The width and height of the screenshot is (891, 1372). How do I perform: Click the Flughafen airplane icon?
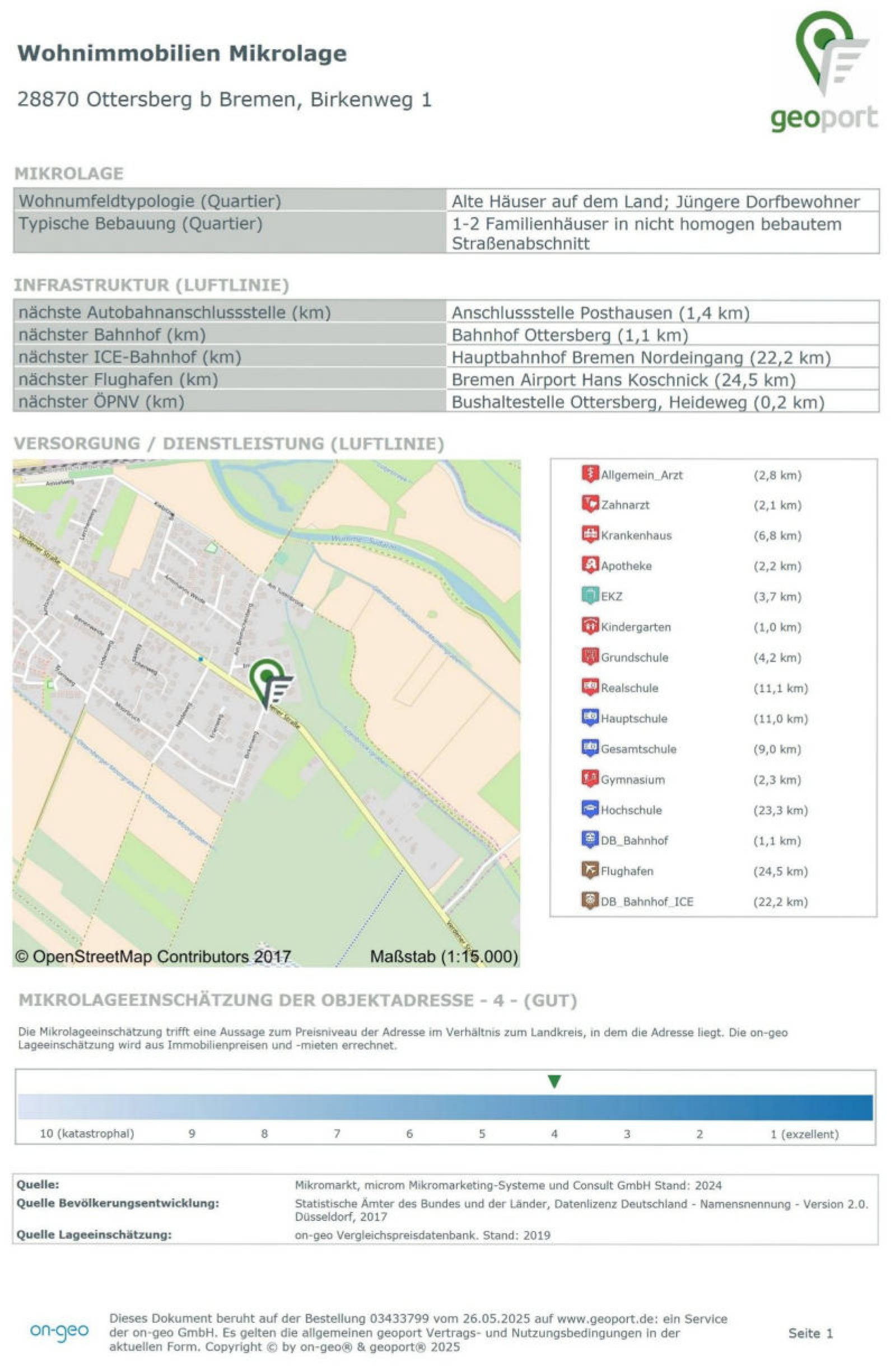click(589, 870)
